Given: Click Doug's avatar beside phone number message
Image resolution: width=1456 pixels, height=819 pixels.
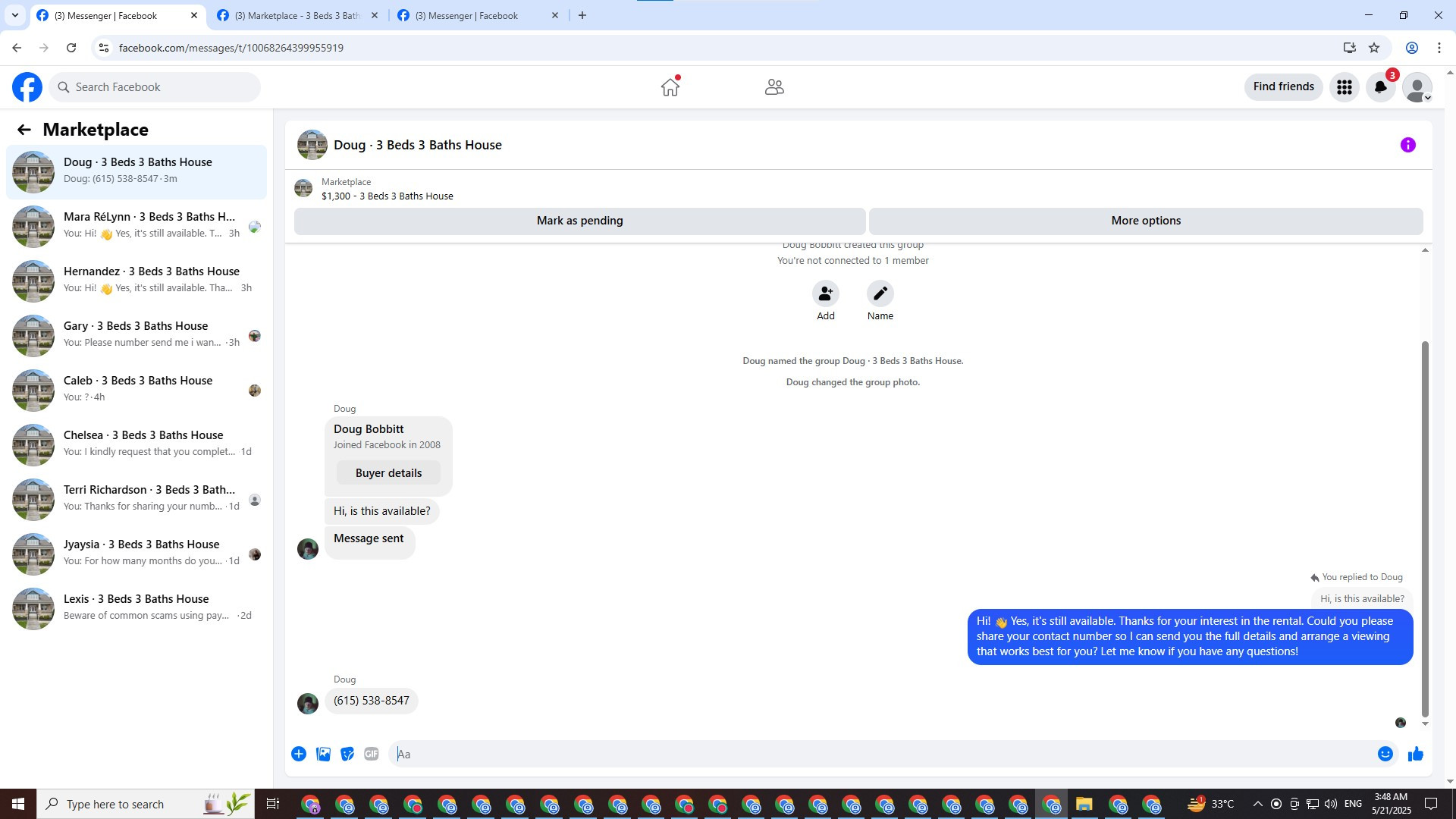Looking at the screenshot, I should [308, 704].
